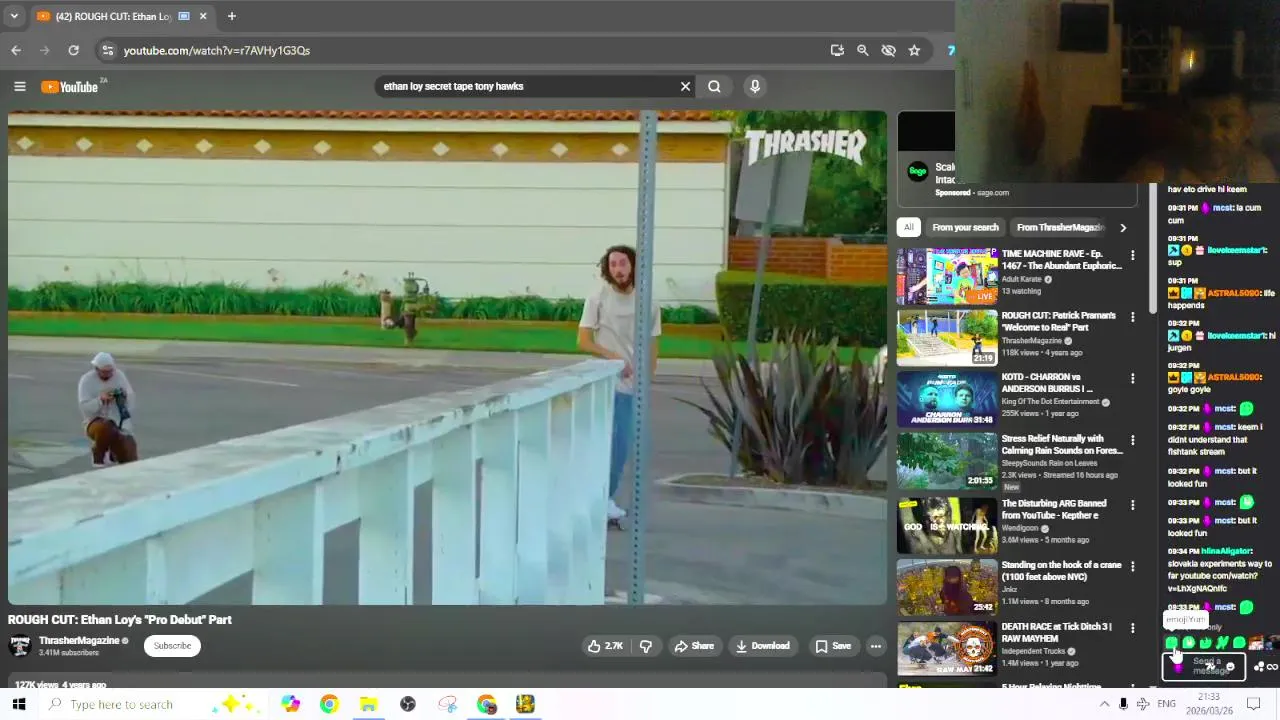
Task: Open the Windows Start menu
Action: point(18,704)
